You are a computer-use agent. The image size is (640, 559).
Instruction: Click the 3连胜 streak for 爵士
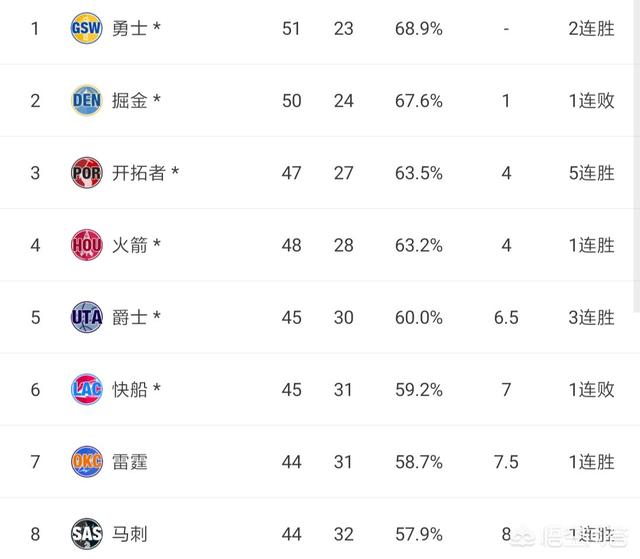[x=591, y=317]
